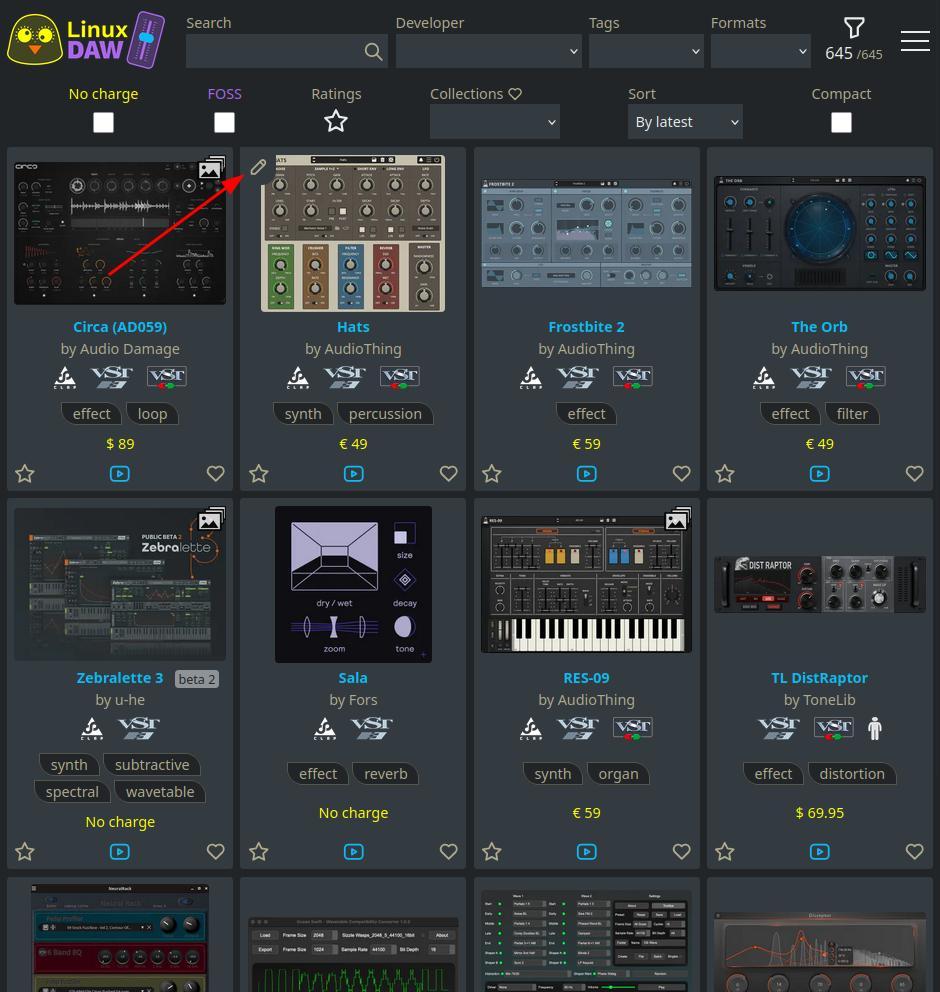
Task: Click the standalone figure icon on TL DistRaptor
Action: (875, 728)
